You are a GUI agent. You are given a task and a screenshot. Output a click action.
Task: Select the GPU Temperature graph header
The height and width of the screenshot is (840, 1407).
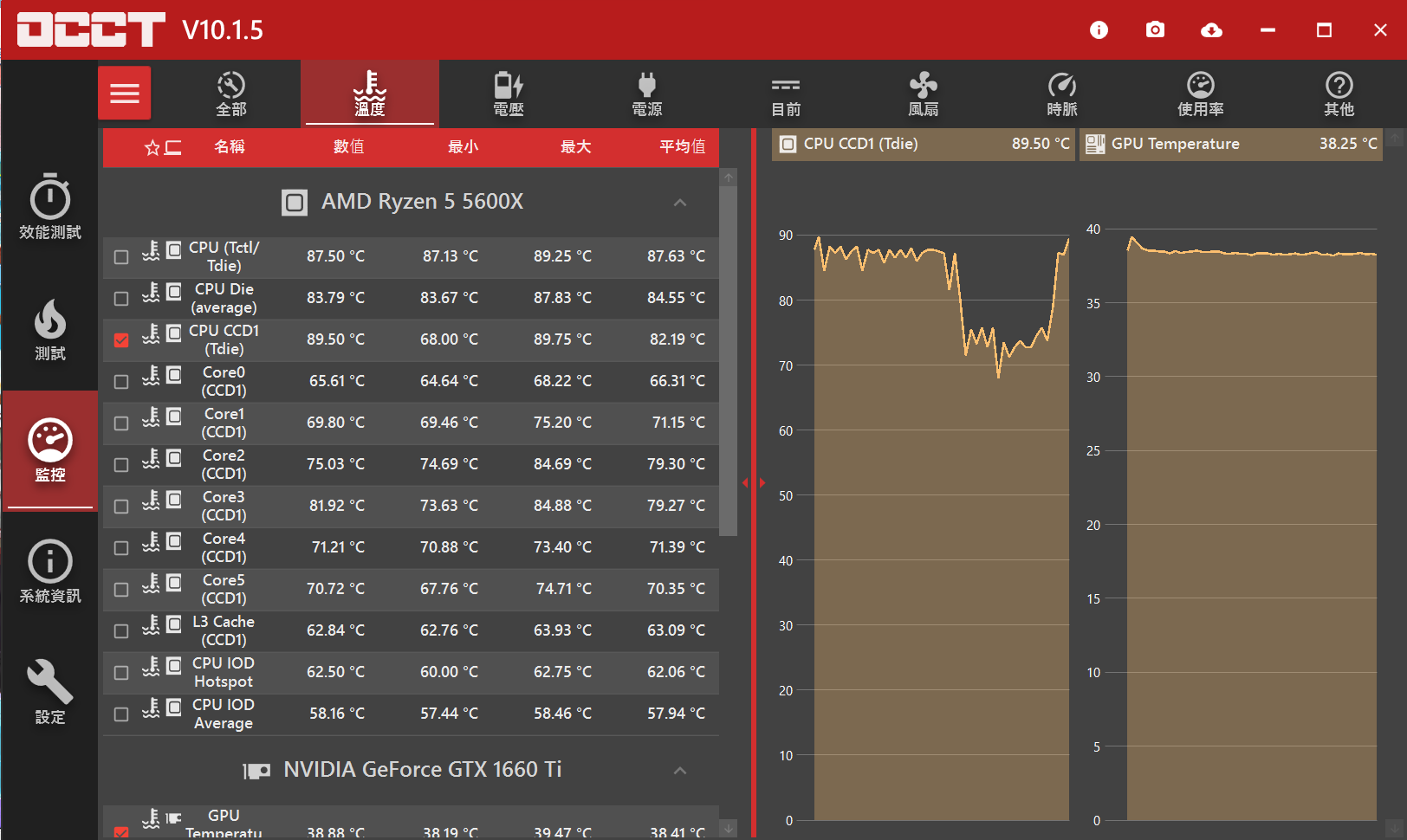coord(1231,145)
